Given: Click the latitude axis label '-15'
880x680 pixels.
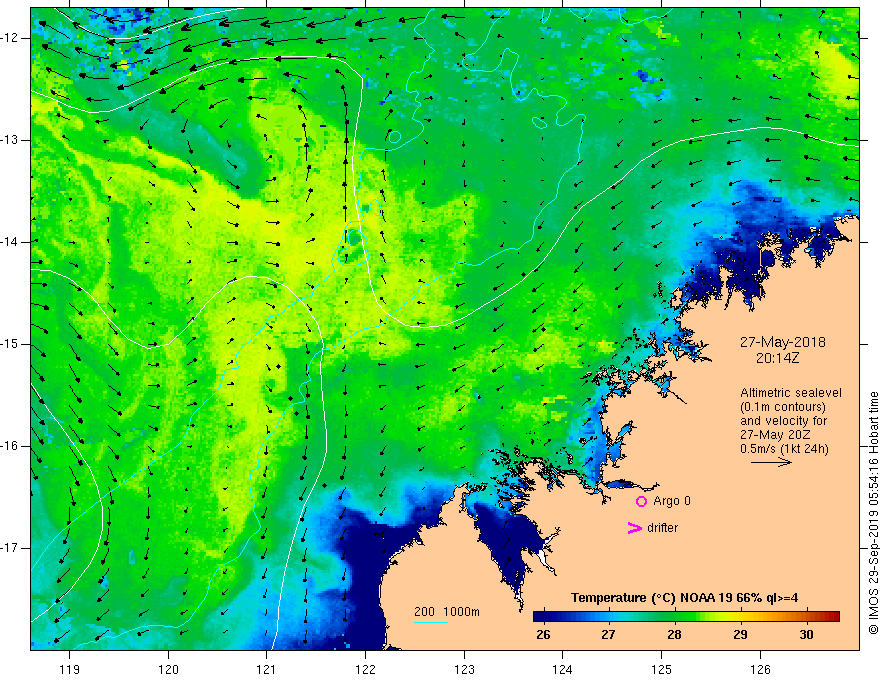Looking at the screenshot, I should 10,344.
